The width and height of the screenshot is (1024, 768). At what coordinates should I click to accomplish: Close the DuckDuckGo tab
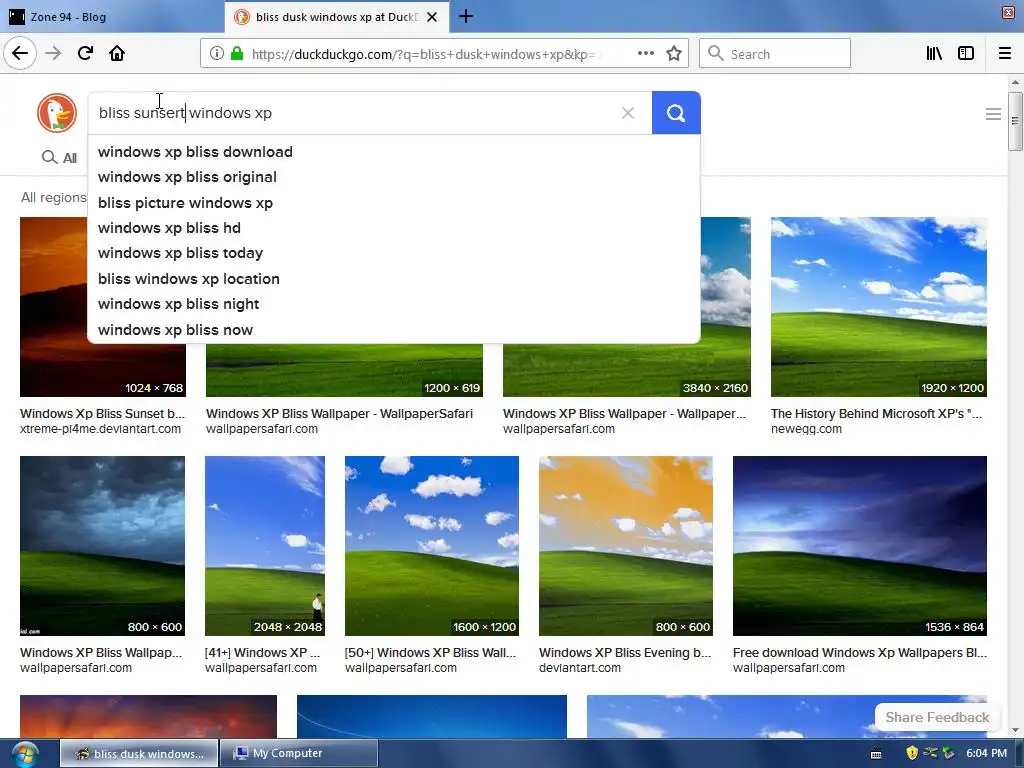point(432,17)
